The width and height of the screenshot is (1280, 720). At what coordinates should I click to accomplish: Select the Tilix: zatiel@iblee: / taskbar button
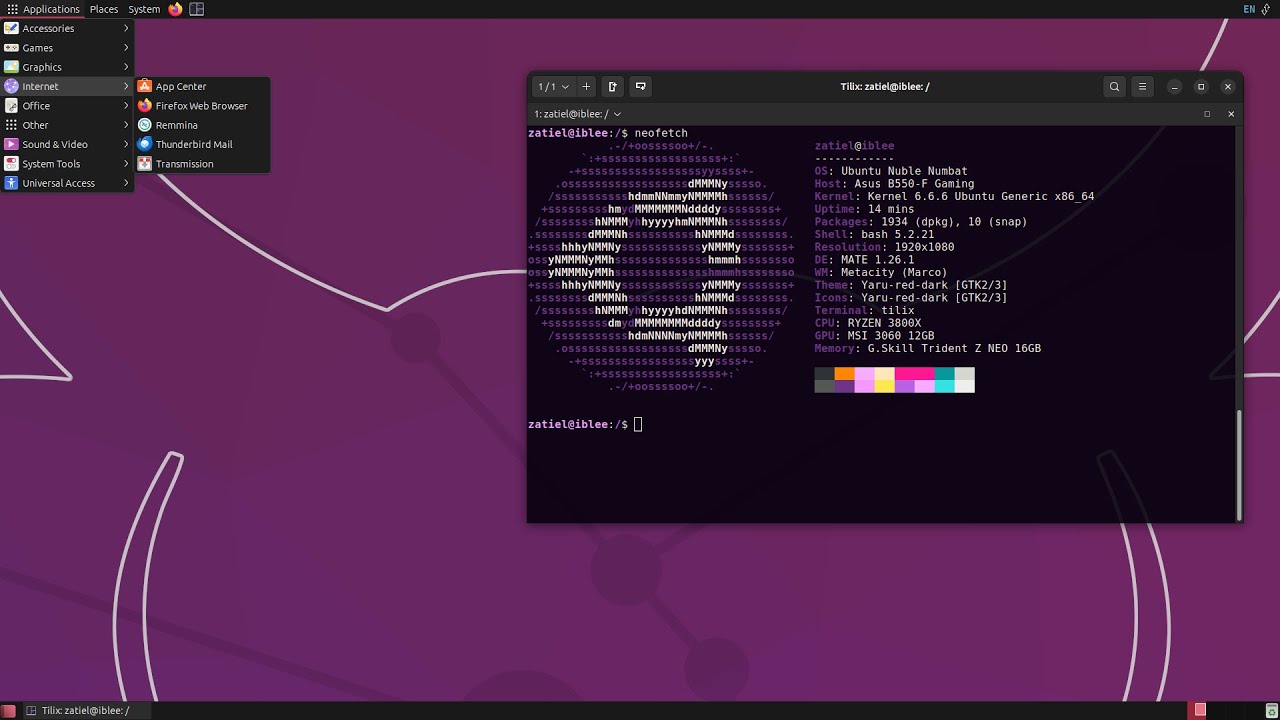[x=87, y=711]
